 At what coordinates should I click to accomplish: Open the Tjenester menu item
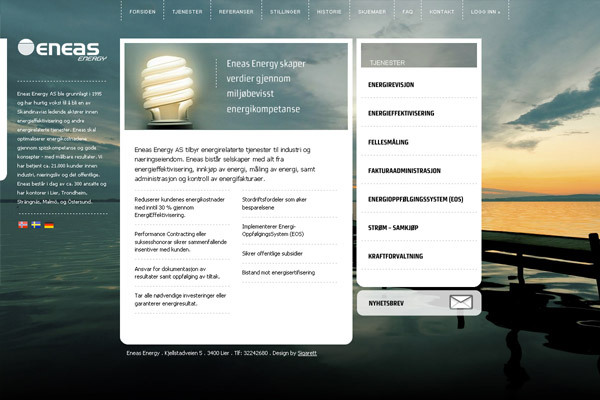(187, 12)
